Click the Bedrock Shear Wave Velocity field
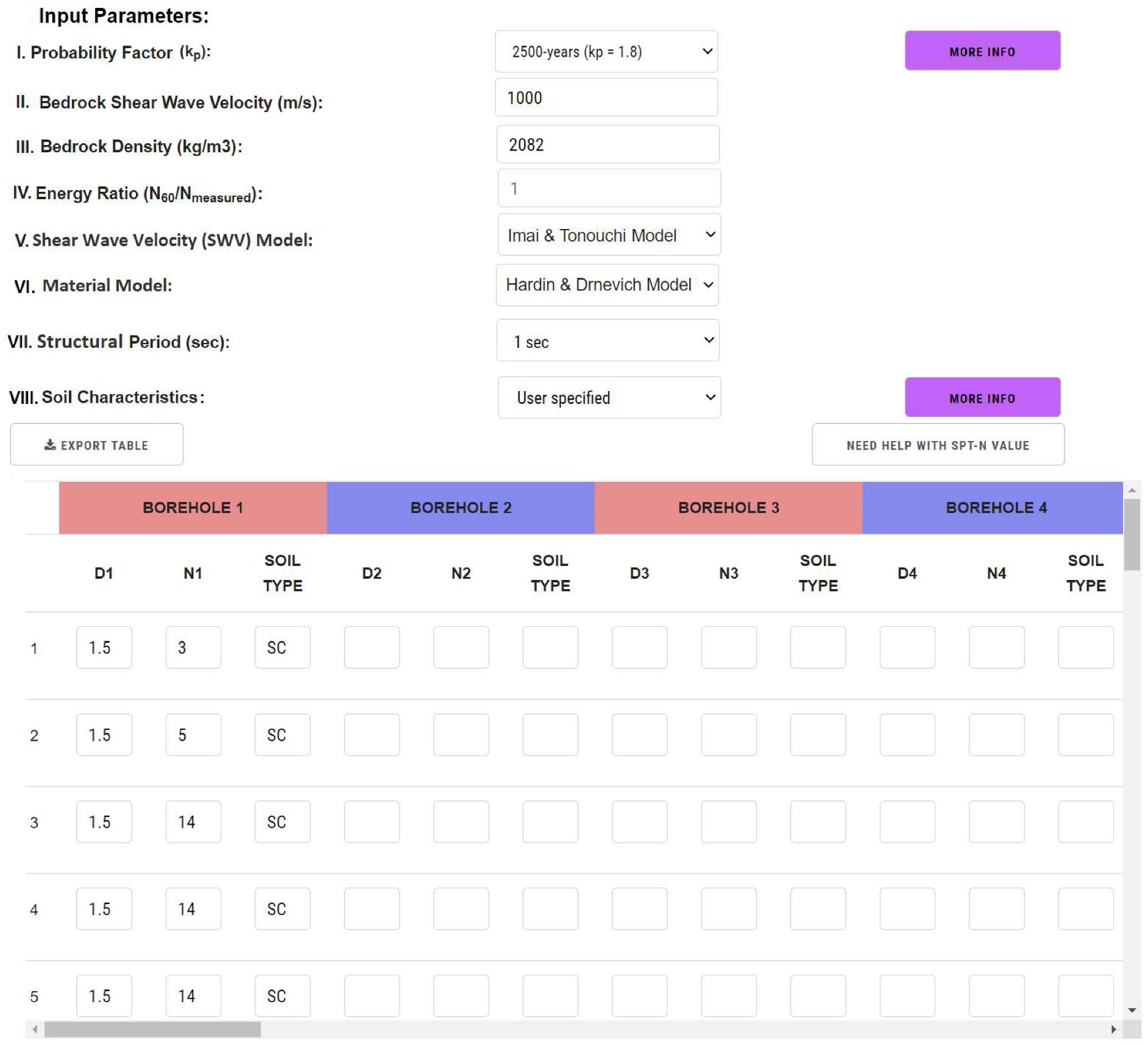The height and width of the screenshot is (1046, 1148). click(606, 97)
